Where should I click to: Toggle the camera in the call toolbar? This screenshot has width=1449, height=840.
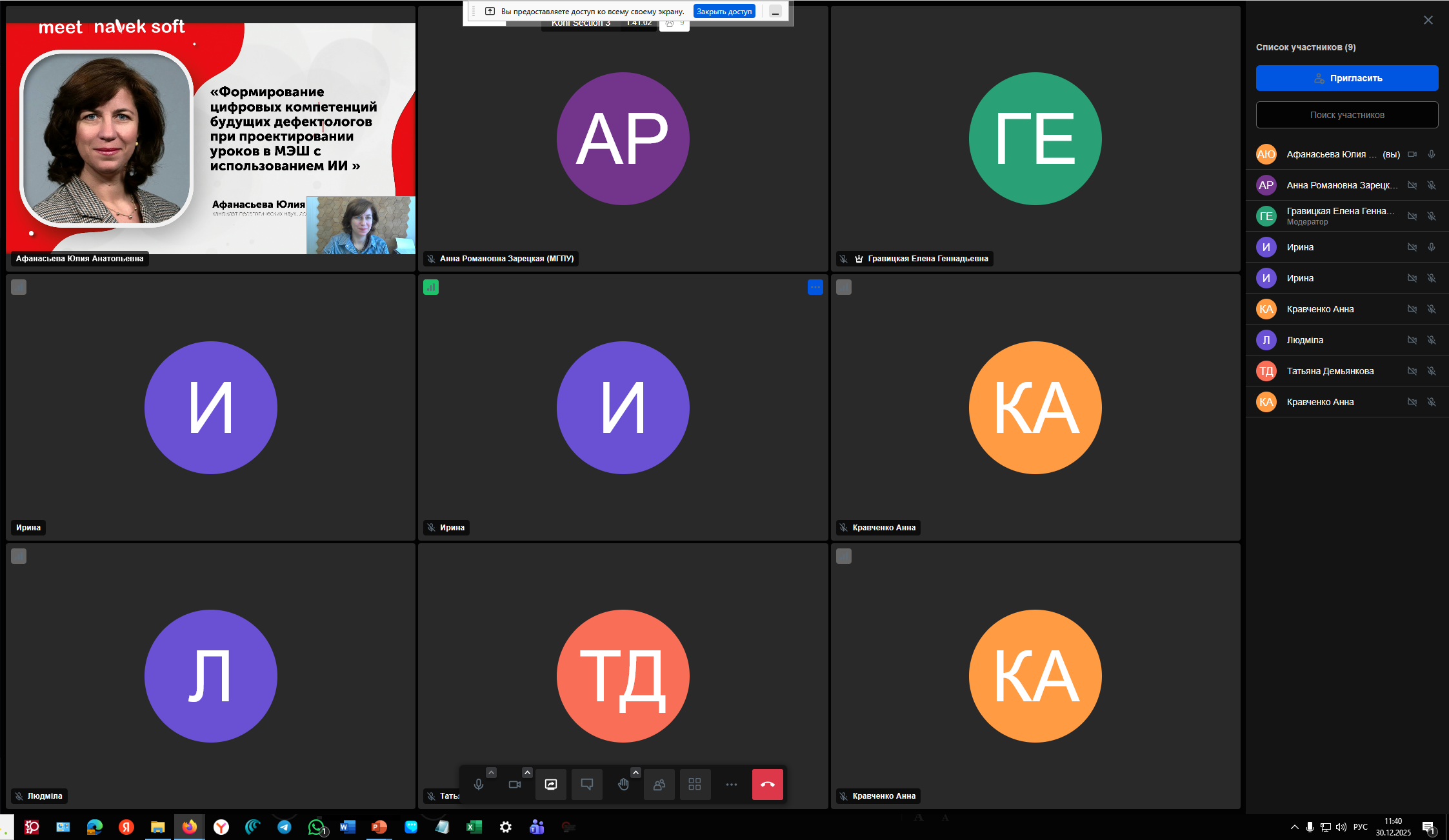point(514,785)
